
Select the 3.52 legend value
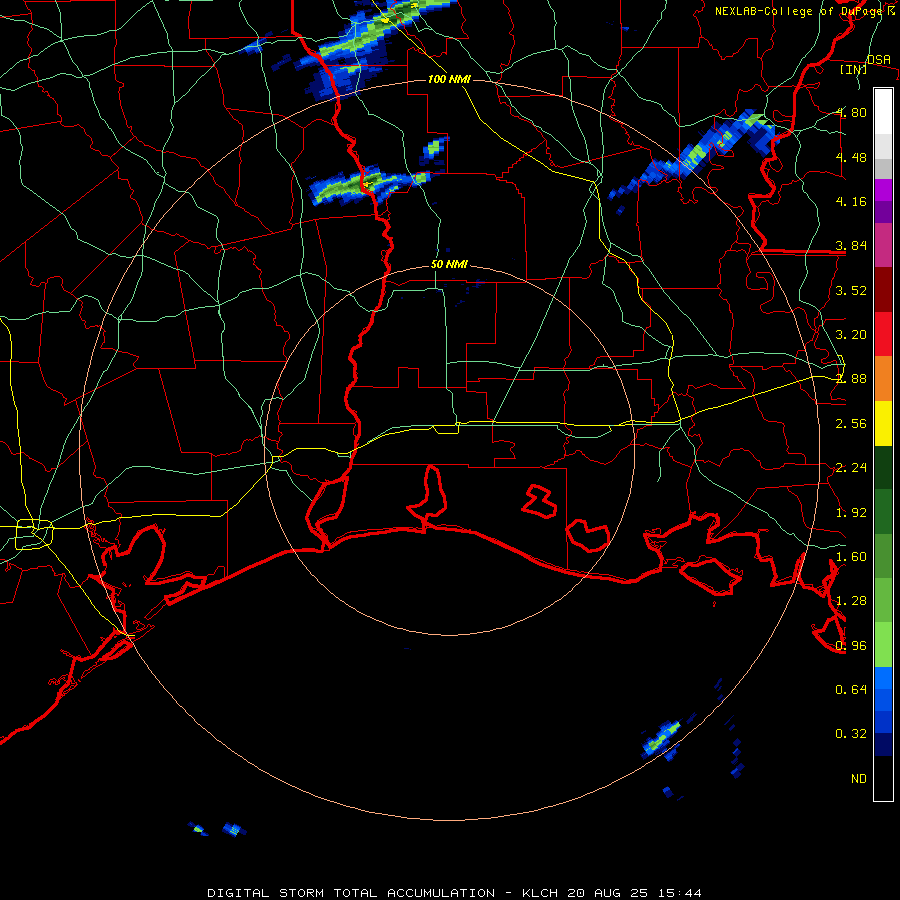point(851,290)
